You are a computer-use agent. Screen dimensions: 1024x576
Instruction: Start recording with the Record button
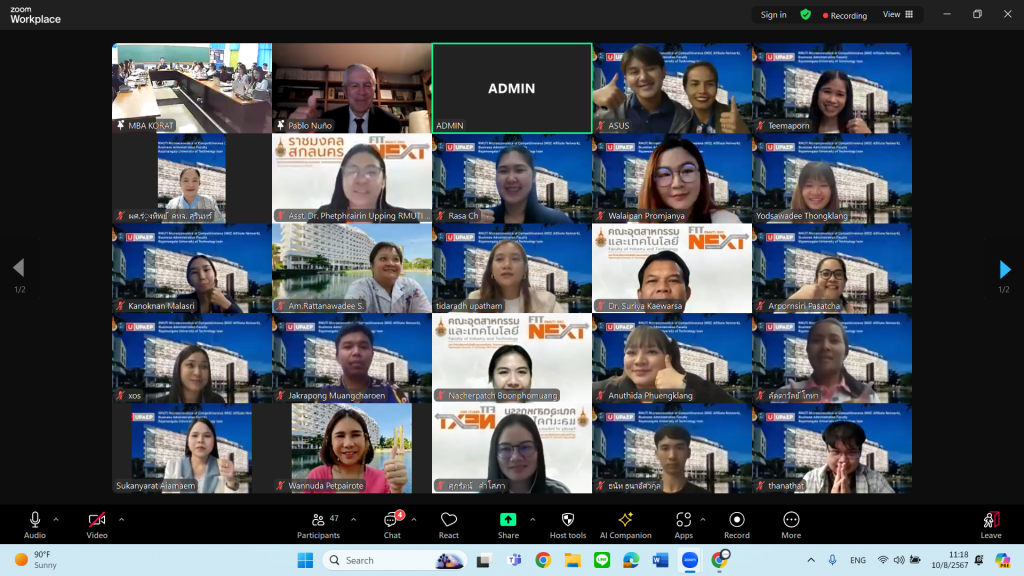click(x=737, y=520)
